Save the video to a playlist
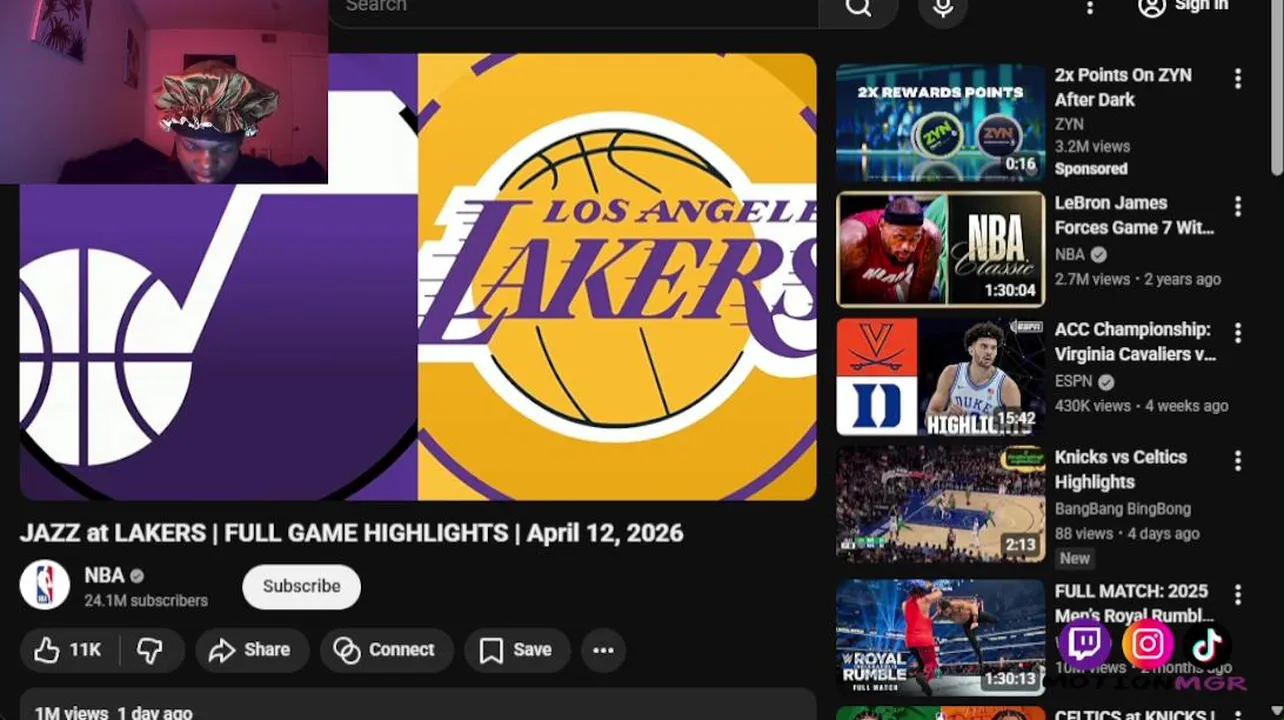Image resolution: width=1284 pixels, height=720 pixels. [516, 650]
